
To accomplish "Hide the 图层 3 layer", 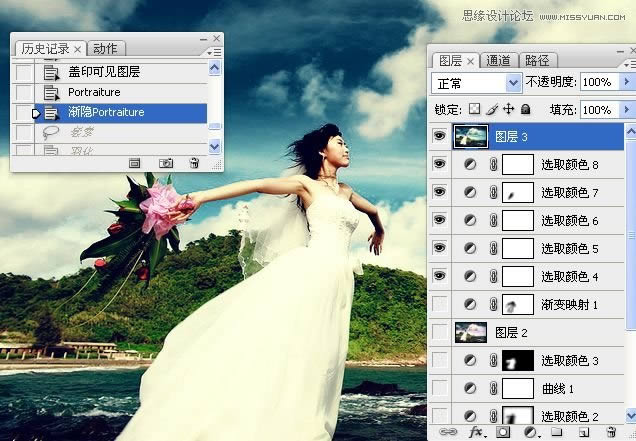I will point(439,137).
